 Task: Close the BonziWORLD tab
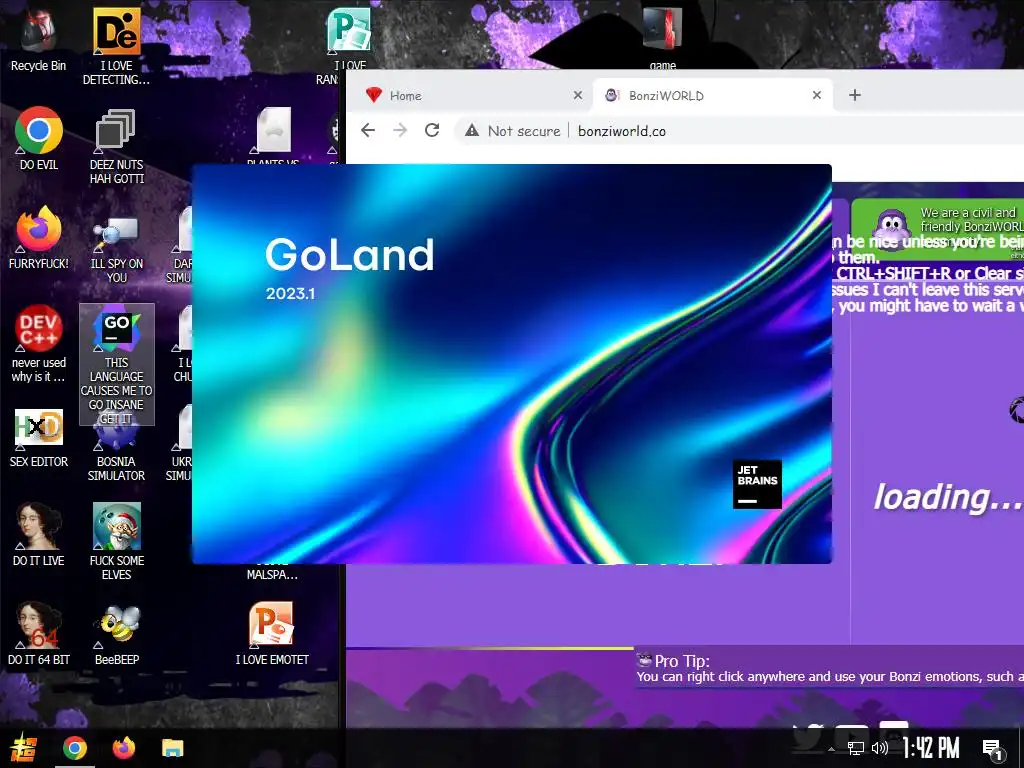[x=816, y=95]
